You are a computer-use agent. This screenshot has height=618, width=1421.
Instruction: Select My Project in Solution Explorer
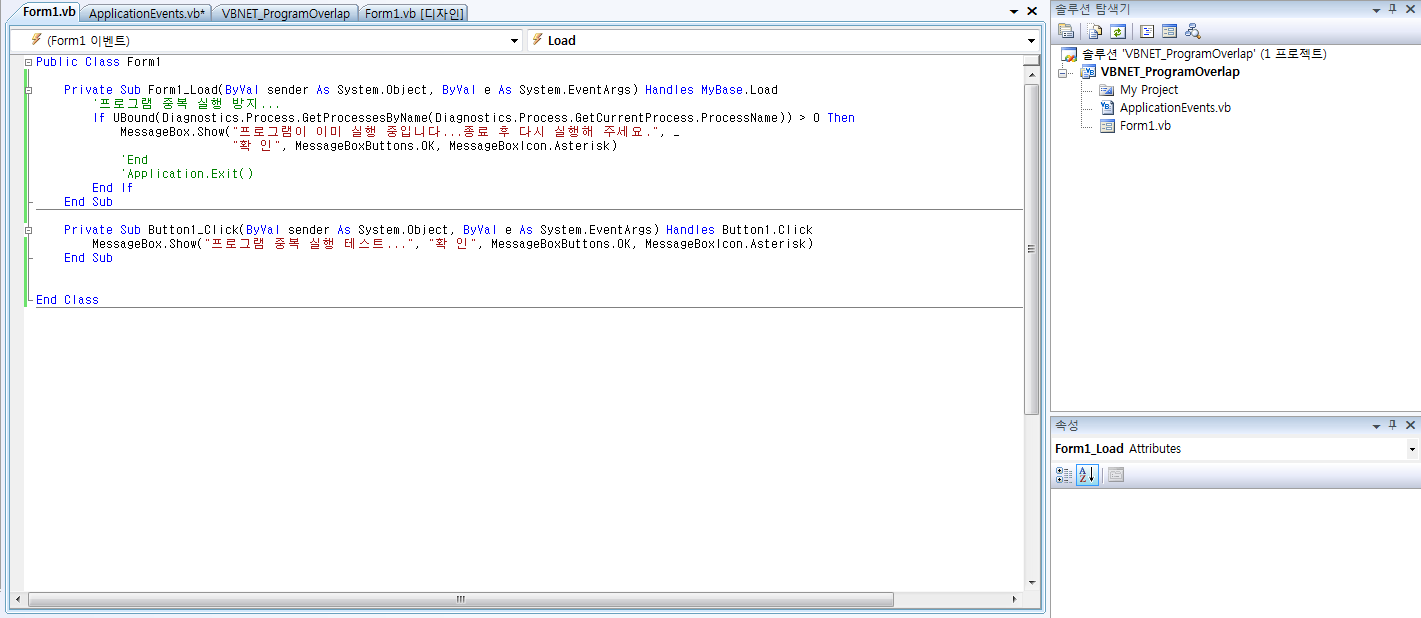point(1149,90)
